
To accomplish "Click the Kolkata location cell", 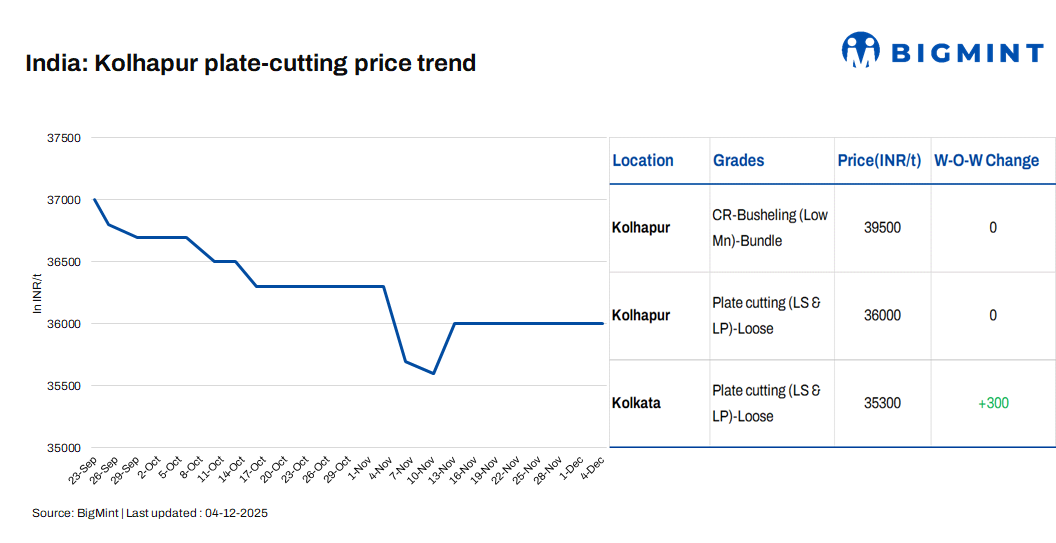I will (x=636, y=403).
